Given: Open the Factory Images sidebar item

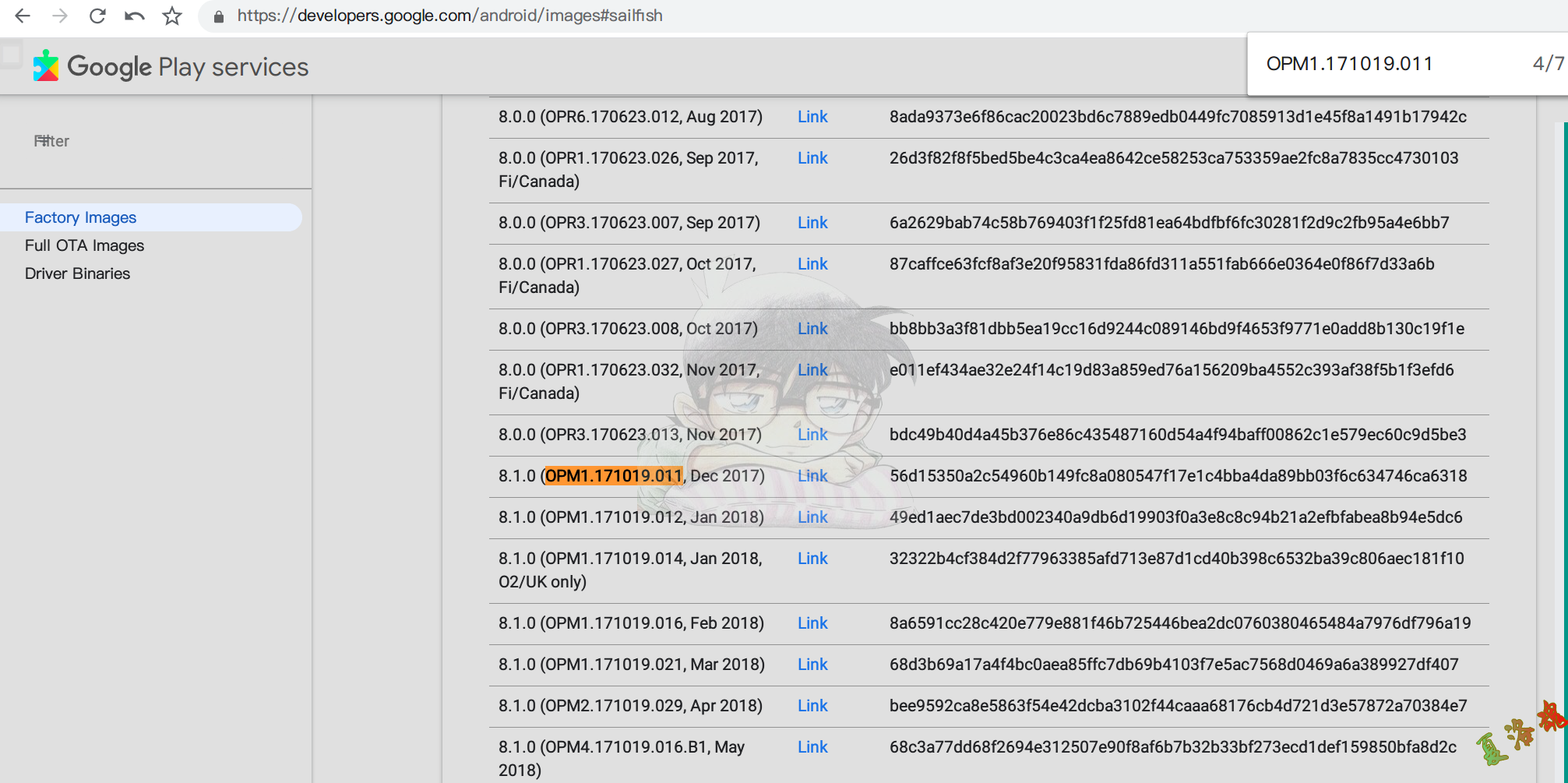Looking at the screenshot, I should point(80,217).
